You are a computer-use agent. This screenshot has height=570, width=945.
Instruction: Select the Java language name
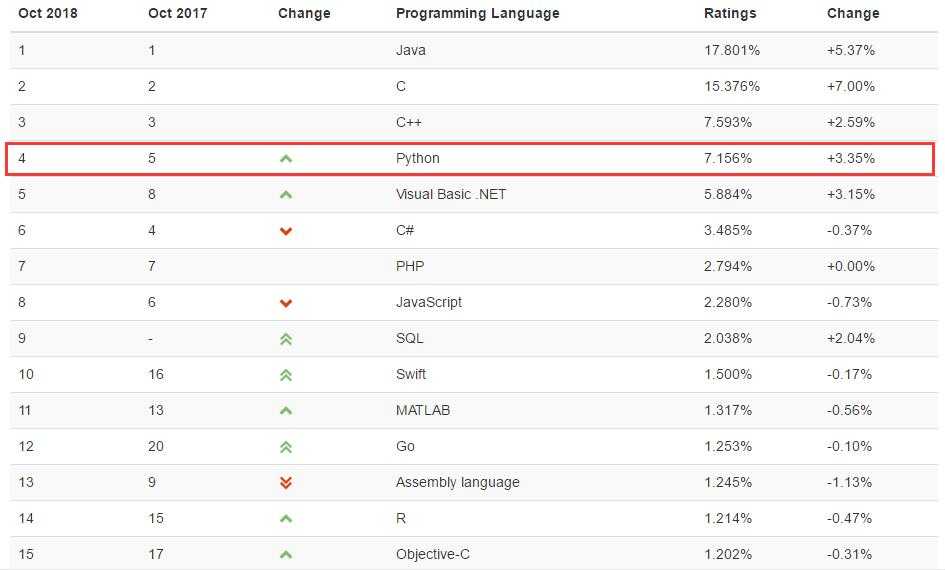[410, 50]
